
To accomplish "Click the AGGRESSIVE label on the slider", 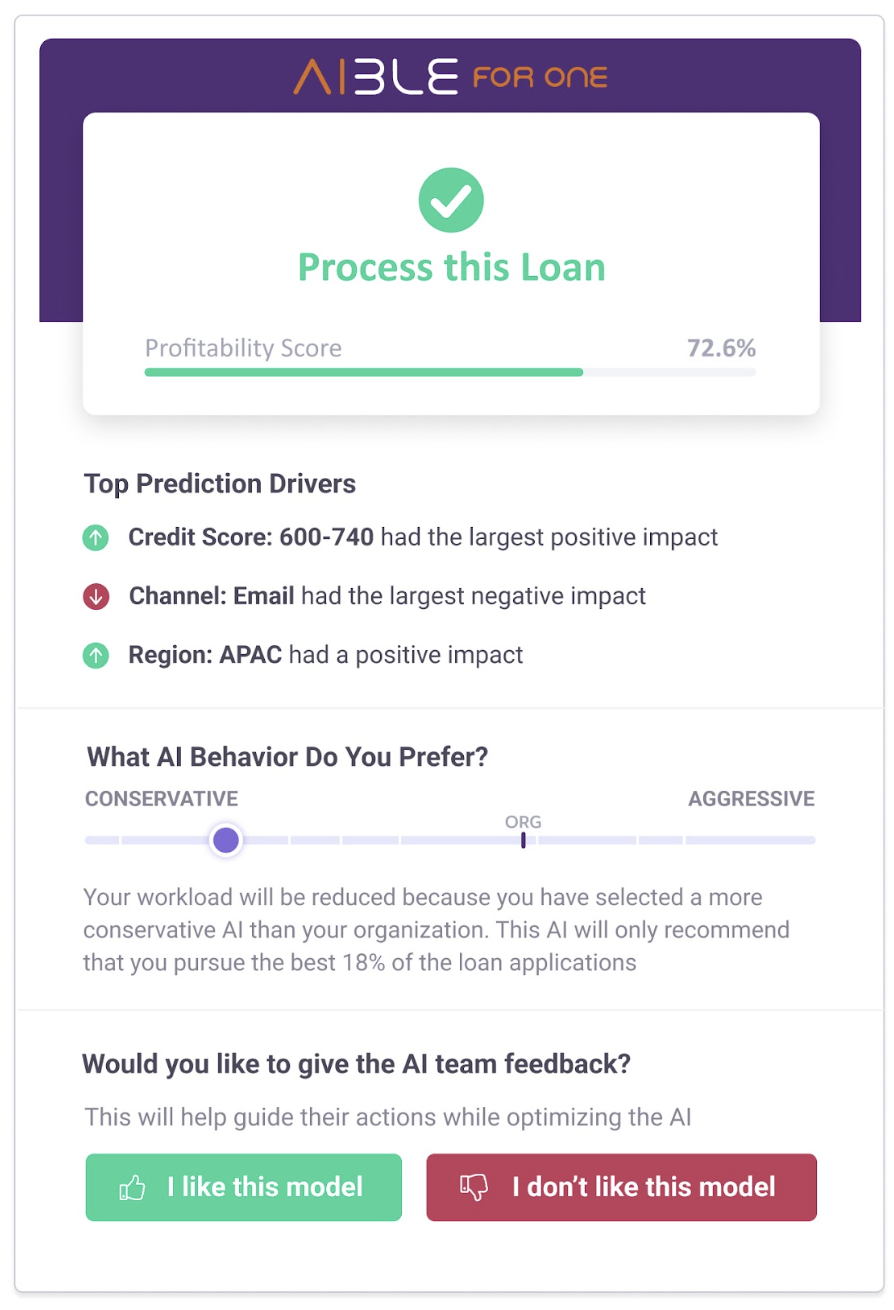I will (x=751, y=799).
